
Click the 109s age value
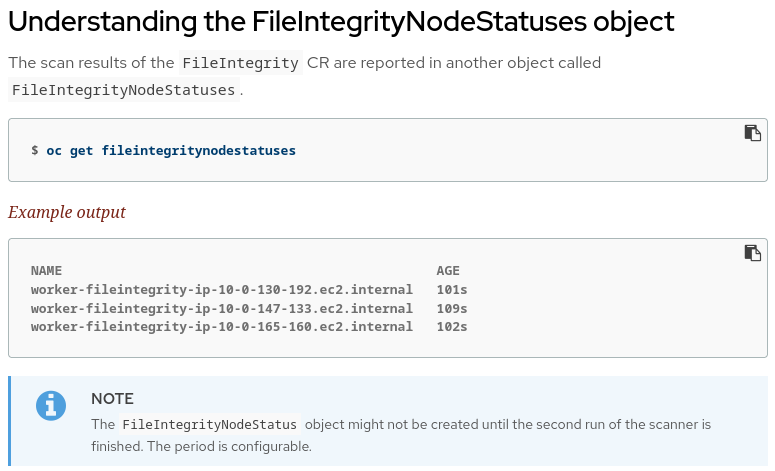pyautogui.click(x=452, y=308)
